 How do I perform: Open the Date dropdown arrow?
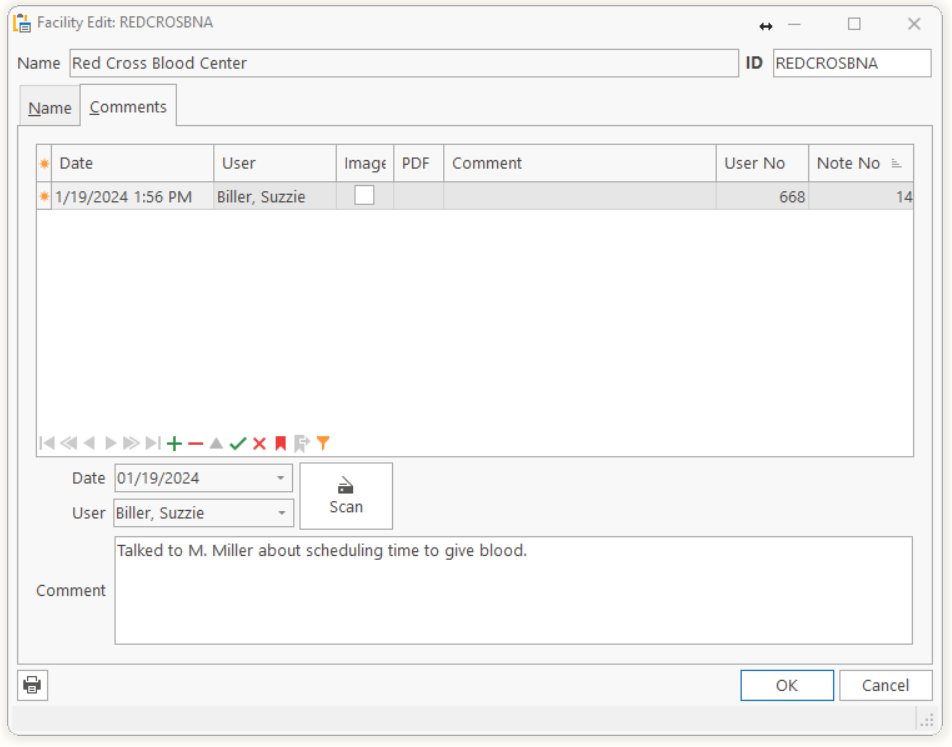[280, 478]
